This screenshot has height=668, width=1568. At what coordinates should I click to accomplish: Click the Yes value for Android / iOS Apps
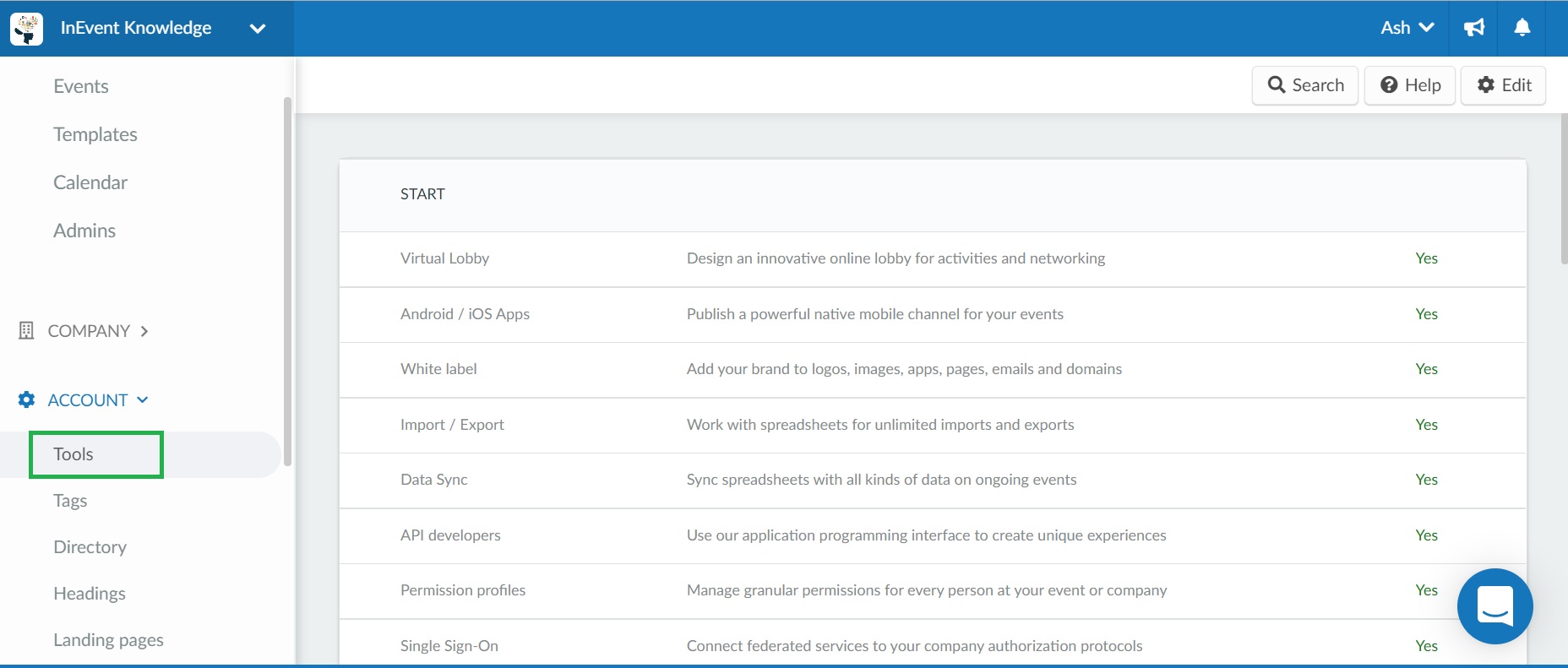[1427, 314]
